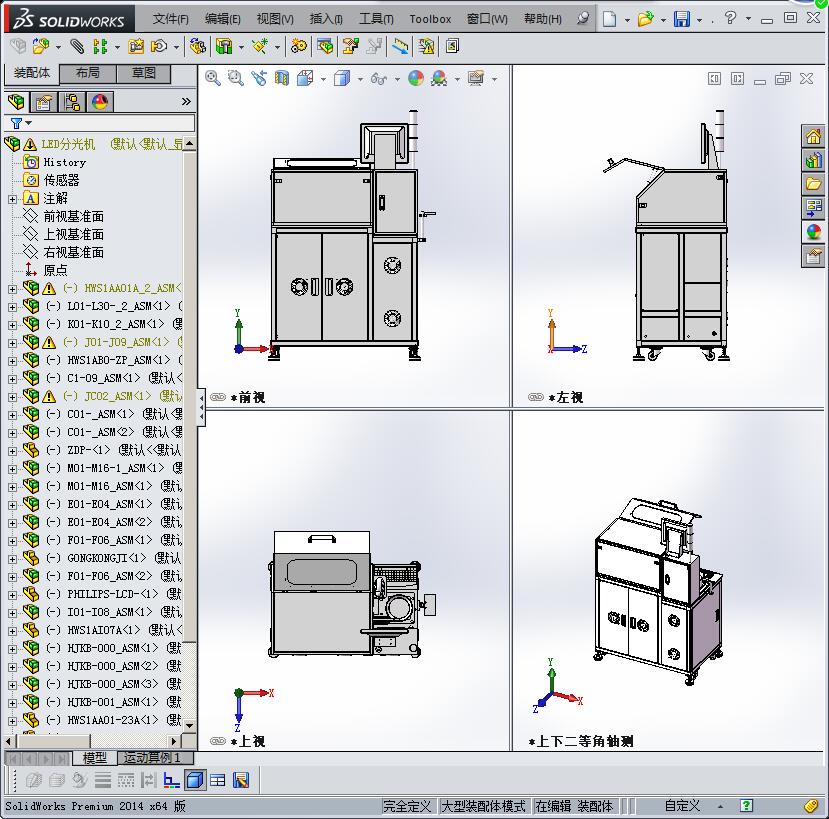829x819 pixels.
Task: Open the Hide/Show Items dropdown arrow
Action: 397,80
